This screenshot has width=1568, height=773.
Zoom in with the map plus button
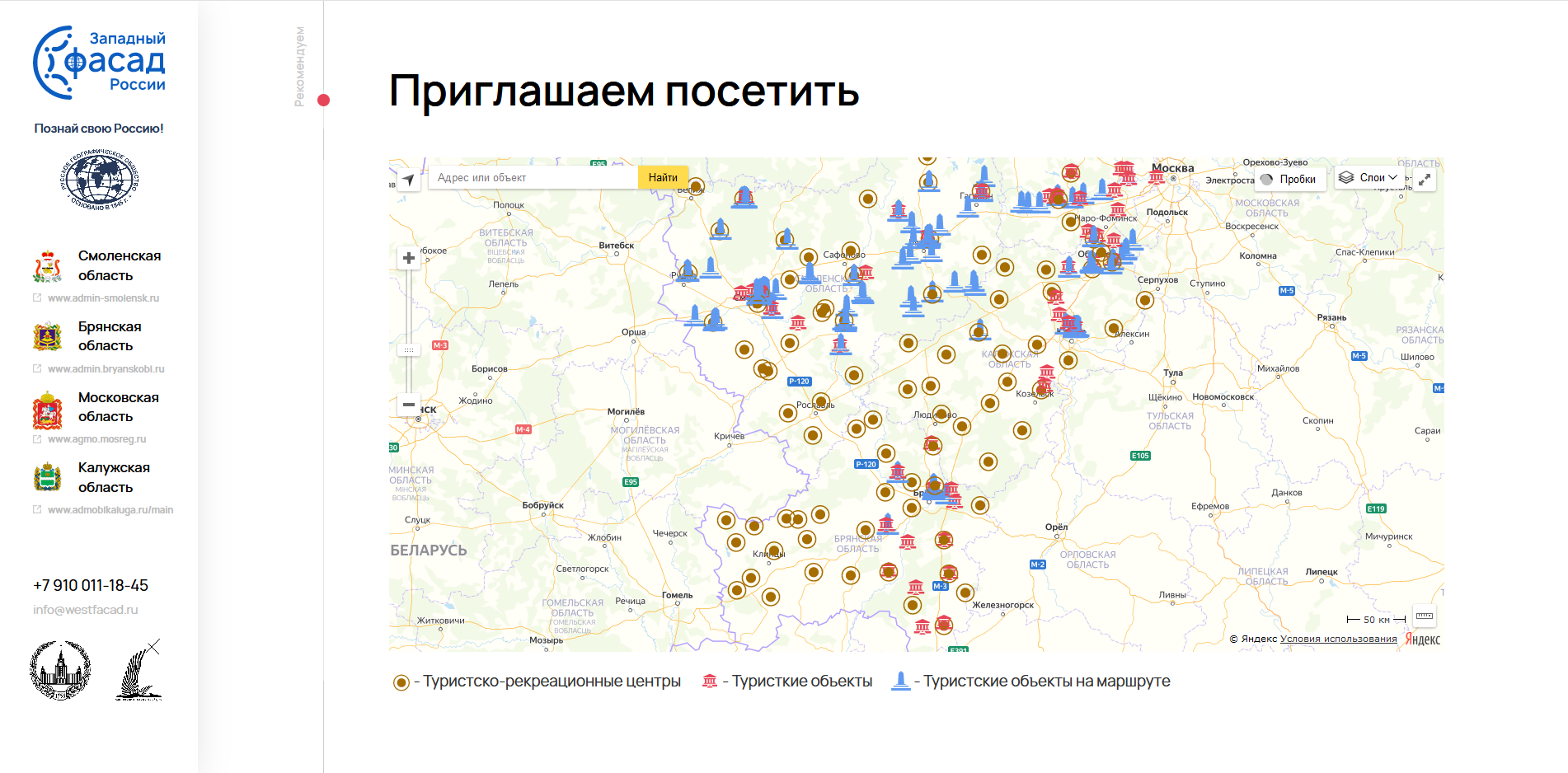click(408, 258)
